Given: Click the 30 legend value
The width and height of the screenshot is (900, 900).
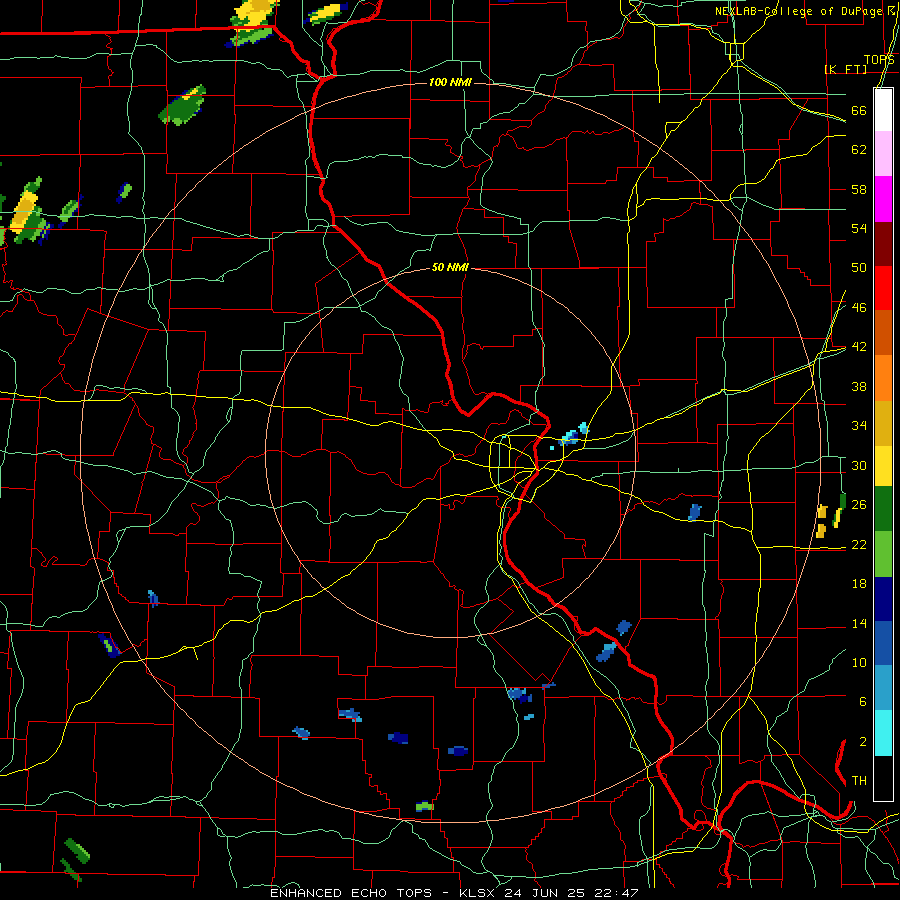Looking at the screenshot, I should pyautogui.click(x=859, y=465).
